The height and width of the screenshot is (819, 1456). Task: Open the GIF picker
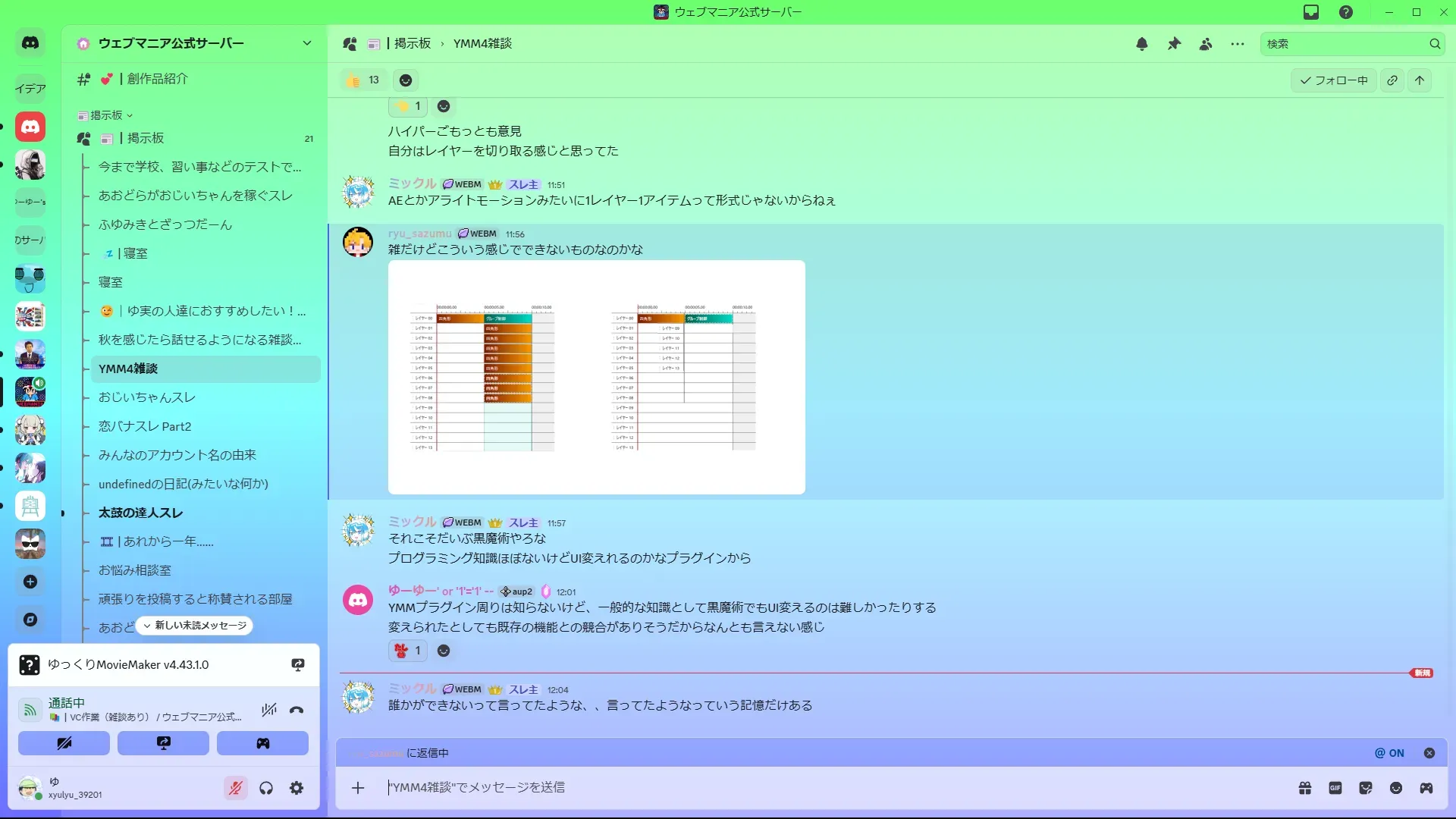(x=1335, y=788)
